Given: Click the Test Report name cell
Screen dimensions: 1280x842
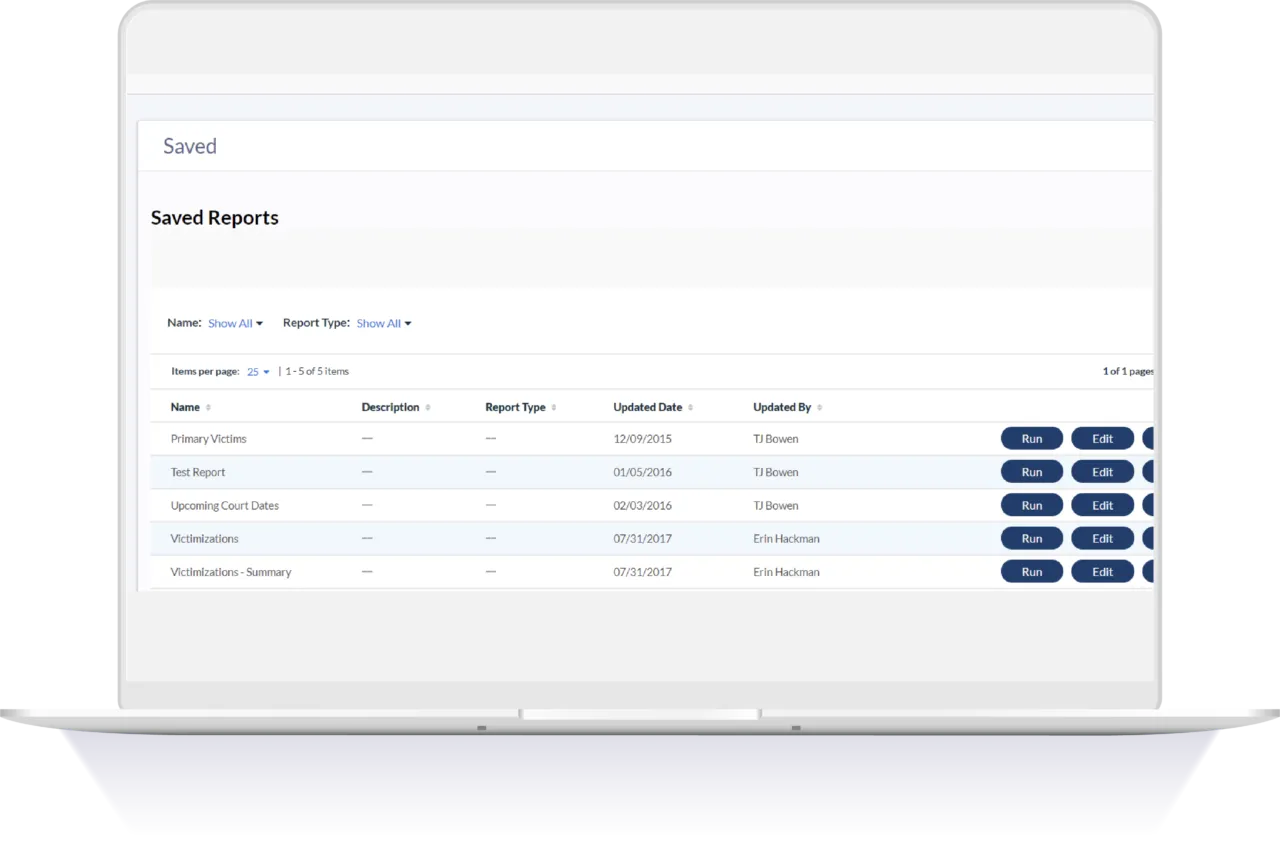Looking at the screenshot, I should (198, 472).
